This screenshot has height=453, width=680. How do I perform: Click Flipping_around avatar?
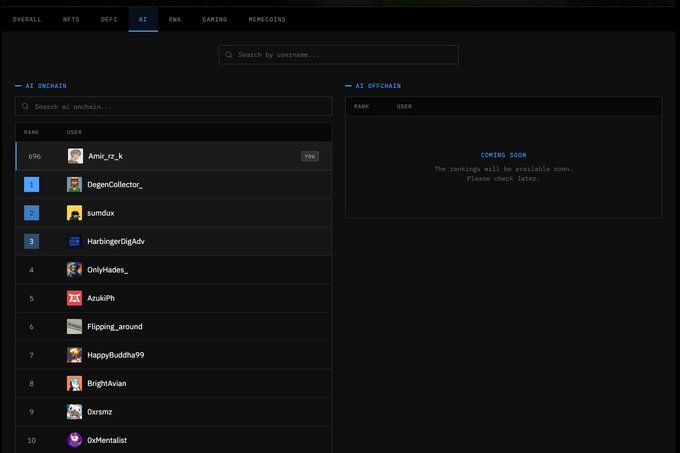click(75, 326)
